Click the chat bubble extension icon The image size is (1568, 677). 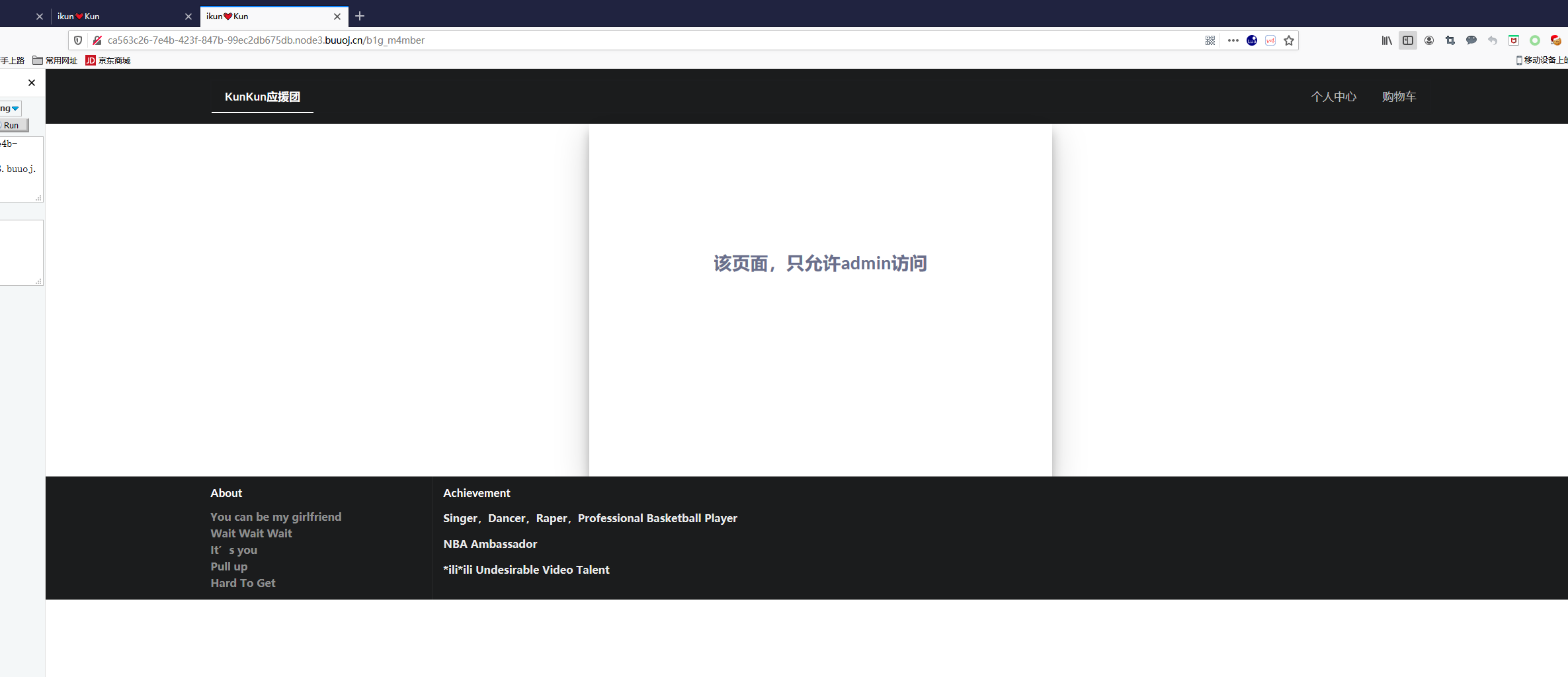tap(1471, 40)
